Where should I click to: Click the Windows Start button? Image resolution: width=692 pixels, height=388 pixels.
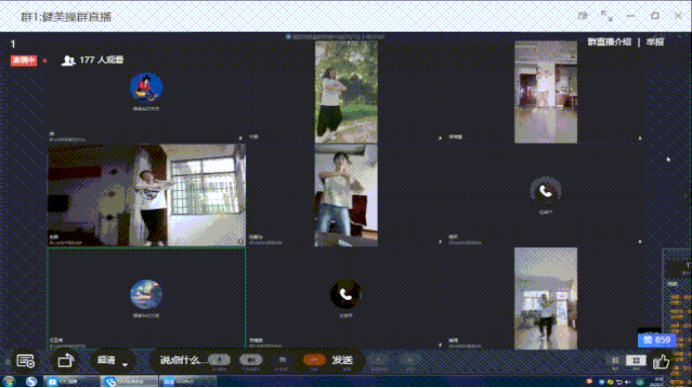(9, 381)
